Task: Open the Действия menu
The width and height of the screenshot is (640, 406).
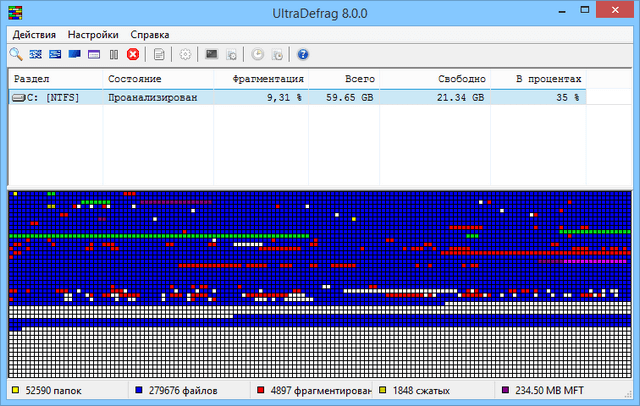Action: [34, 35]
